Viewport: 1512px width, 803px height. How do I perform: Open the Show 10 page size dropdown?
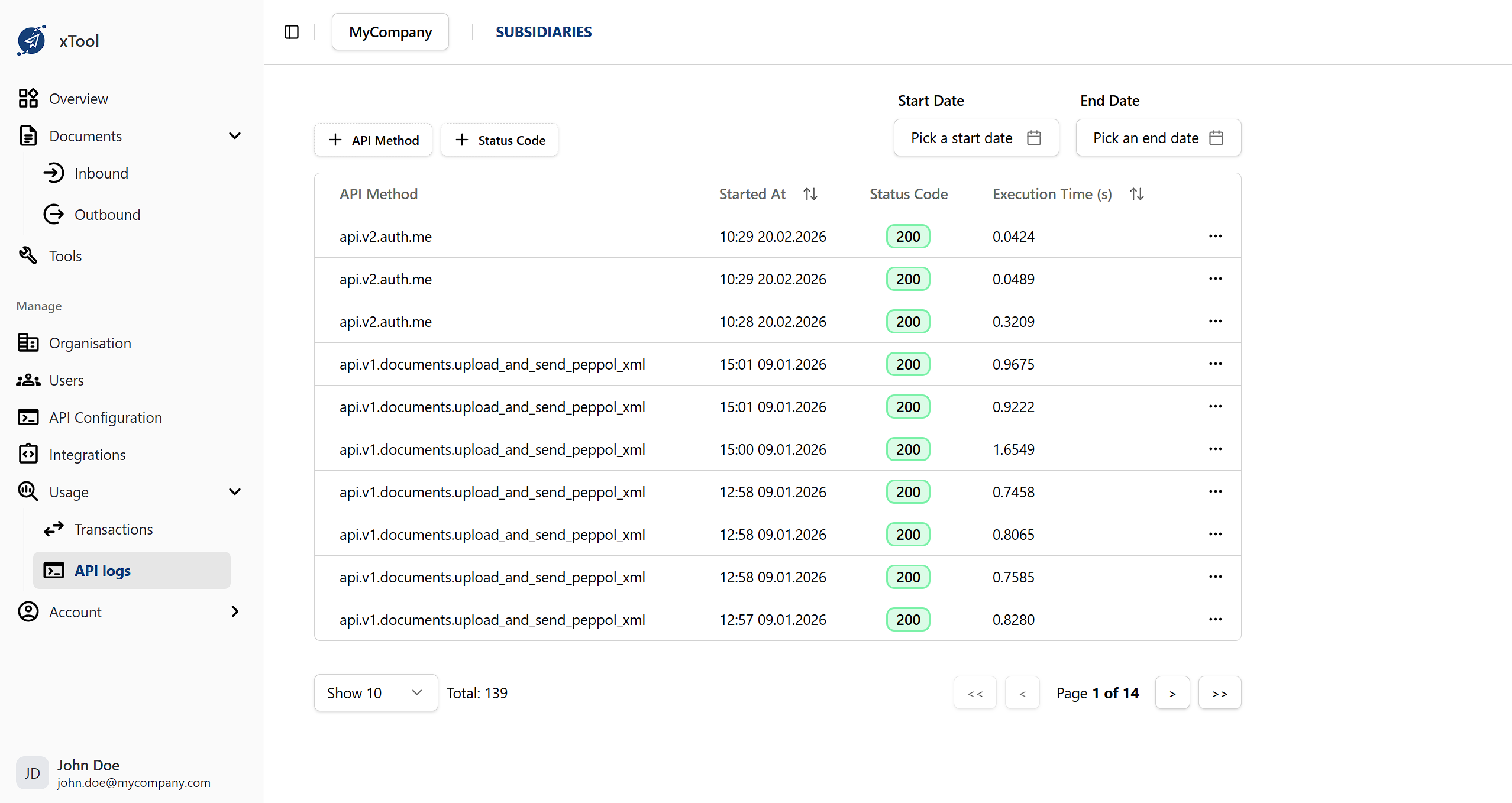[376, 692]
